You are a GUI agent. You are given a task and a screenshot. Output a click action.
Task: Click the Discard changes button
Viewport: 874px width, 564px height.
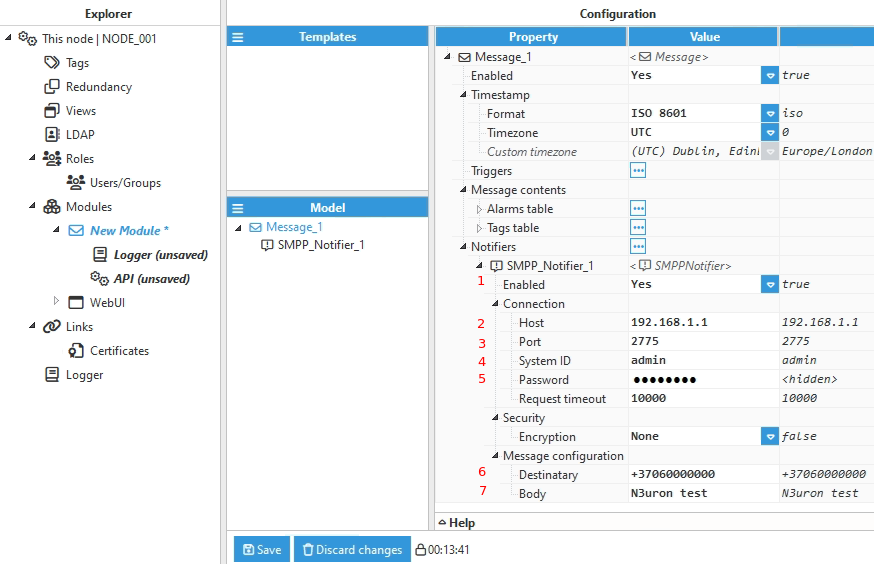[x=352, y=549]
